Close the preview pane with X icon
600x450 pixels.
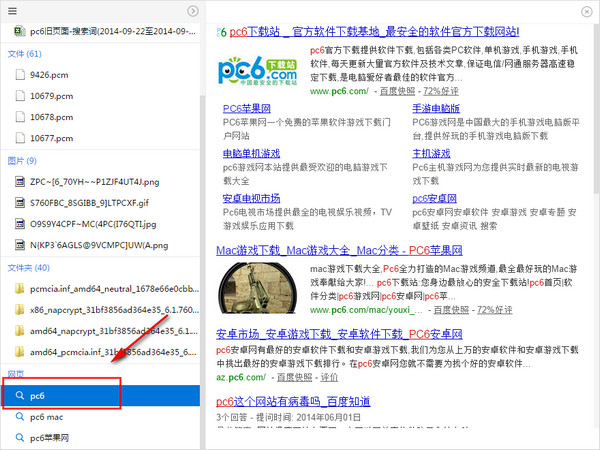click(587, 12)
